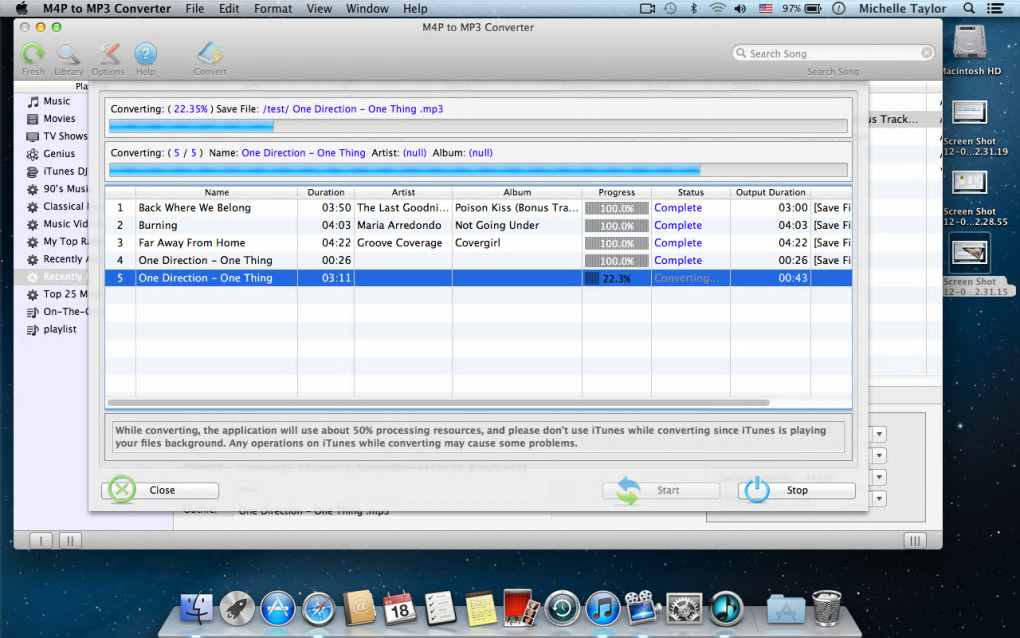The height and width of the screenshot is (638, 1020).
Task: Click the single-bar view button at bottom left
Action: [41, 540]
